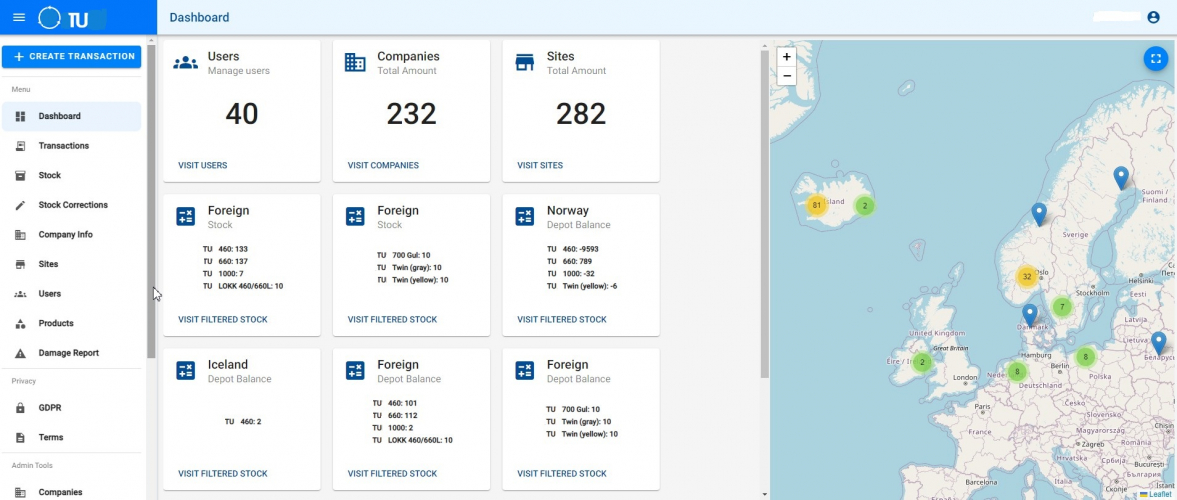Click the 81 cluster marker on Iceland
1177x500 pixels.
coord(817,205)
